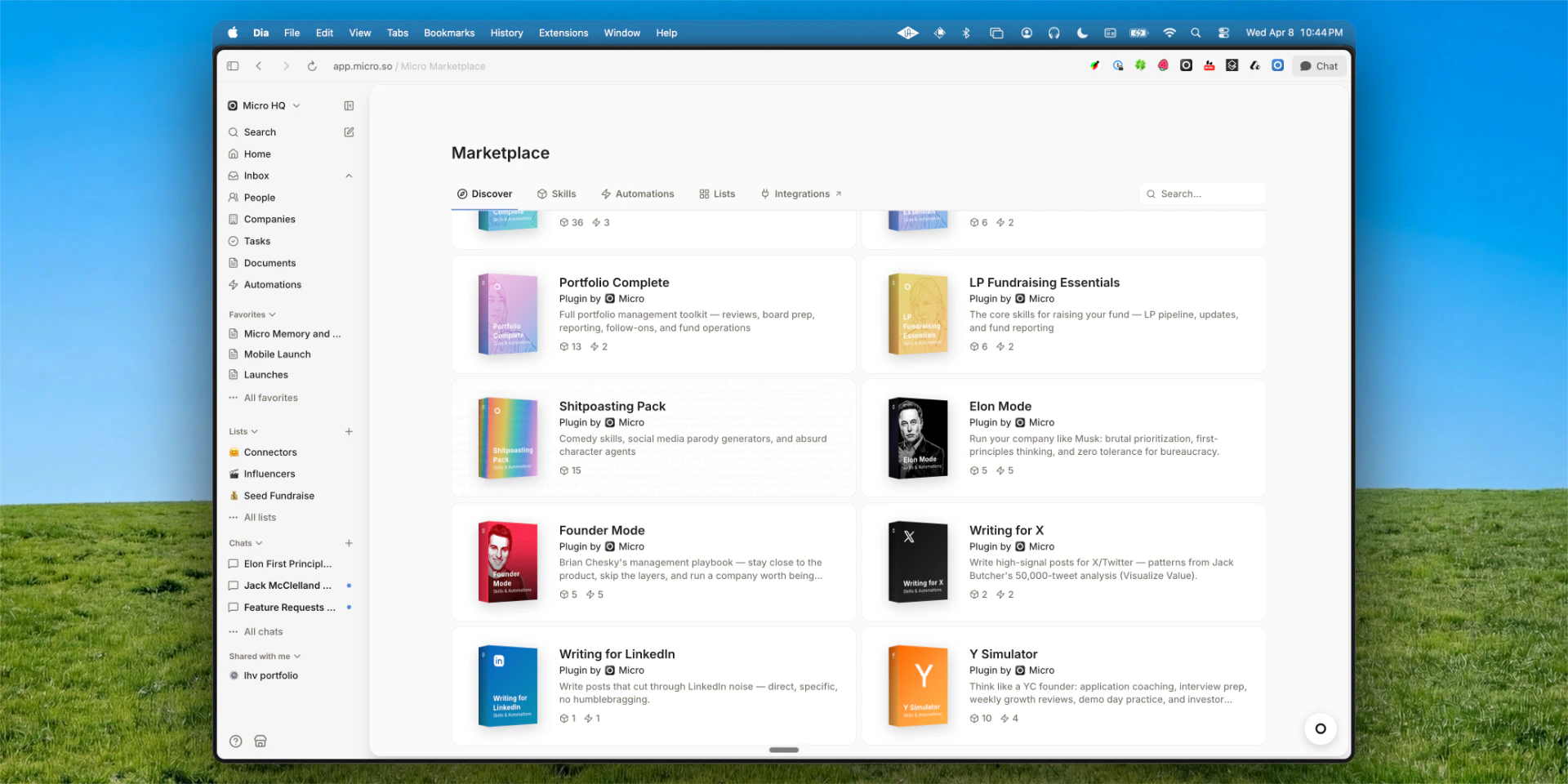The image size is (1568, 784).
Task: Open the marketplace store icon at sidebar bottom
Action: (x=261, y=742)
